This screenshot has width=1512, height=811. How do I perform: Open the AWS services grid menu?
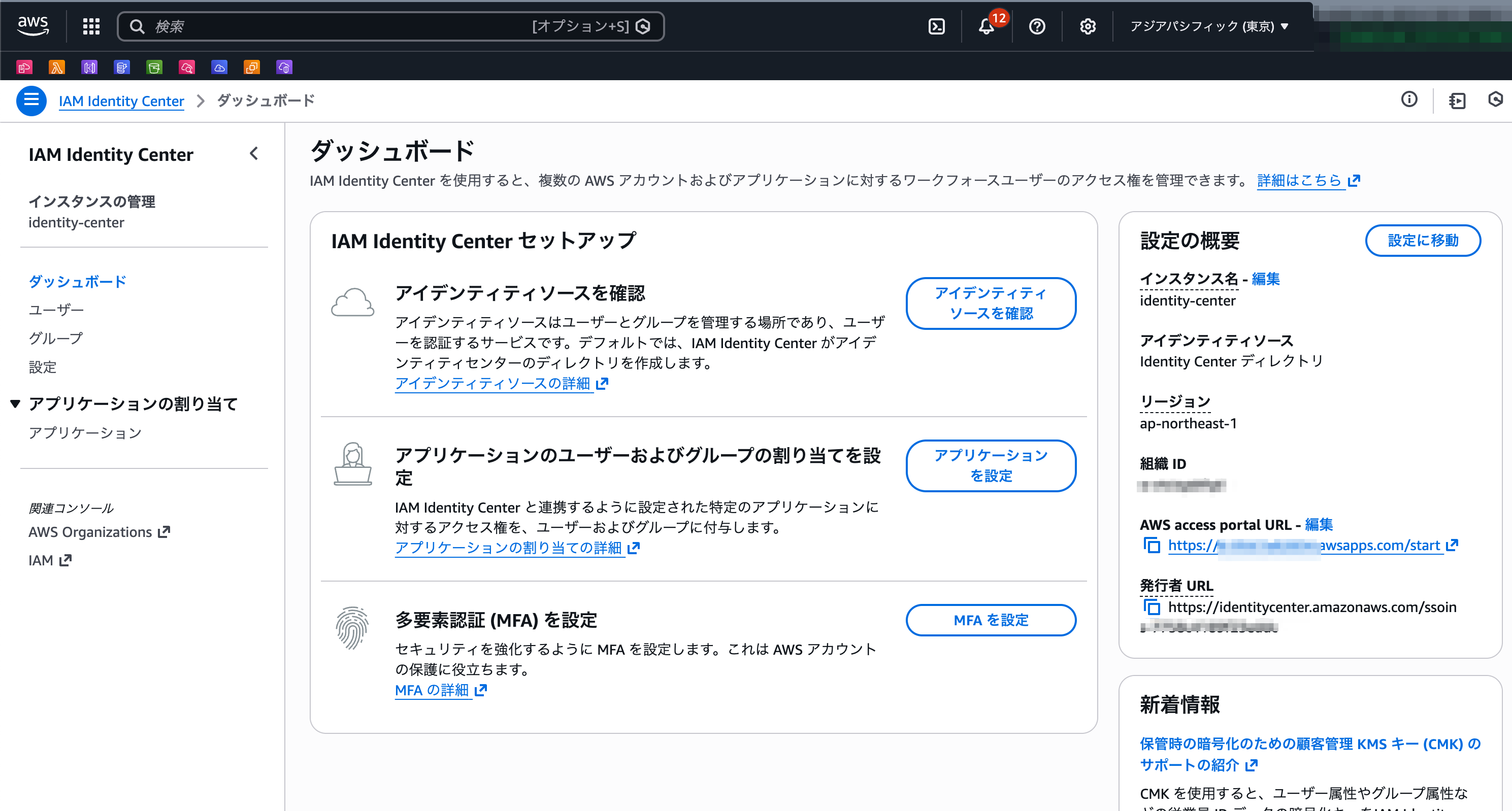pos(91,26)
